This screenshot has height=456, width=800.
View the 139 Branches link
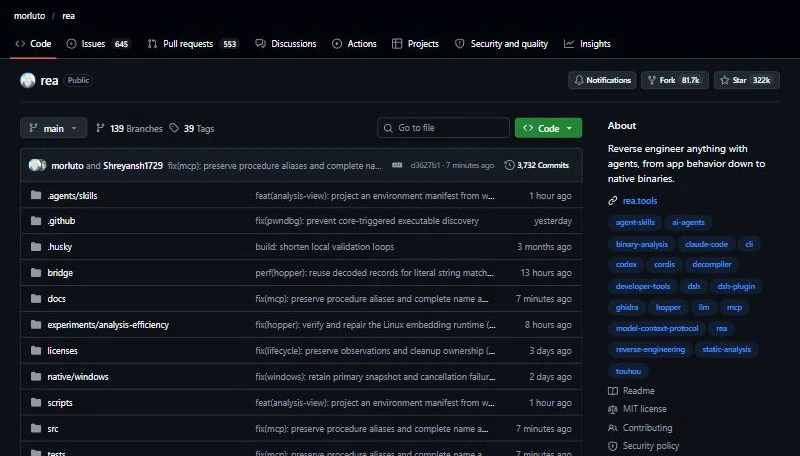click(x=130, y=129)
